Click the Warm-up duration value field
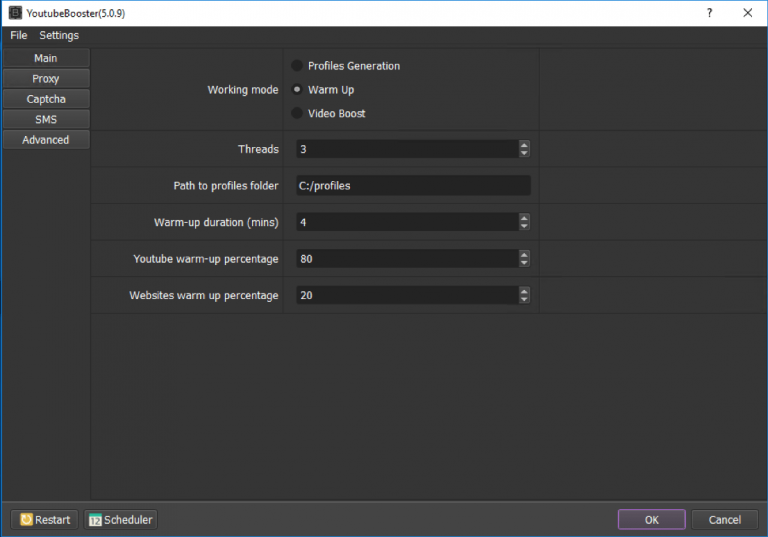Screen dimensions: 768x537 408,222
